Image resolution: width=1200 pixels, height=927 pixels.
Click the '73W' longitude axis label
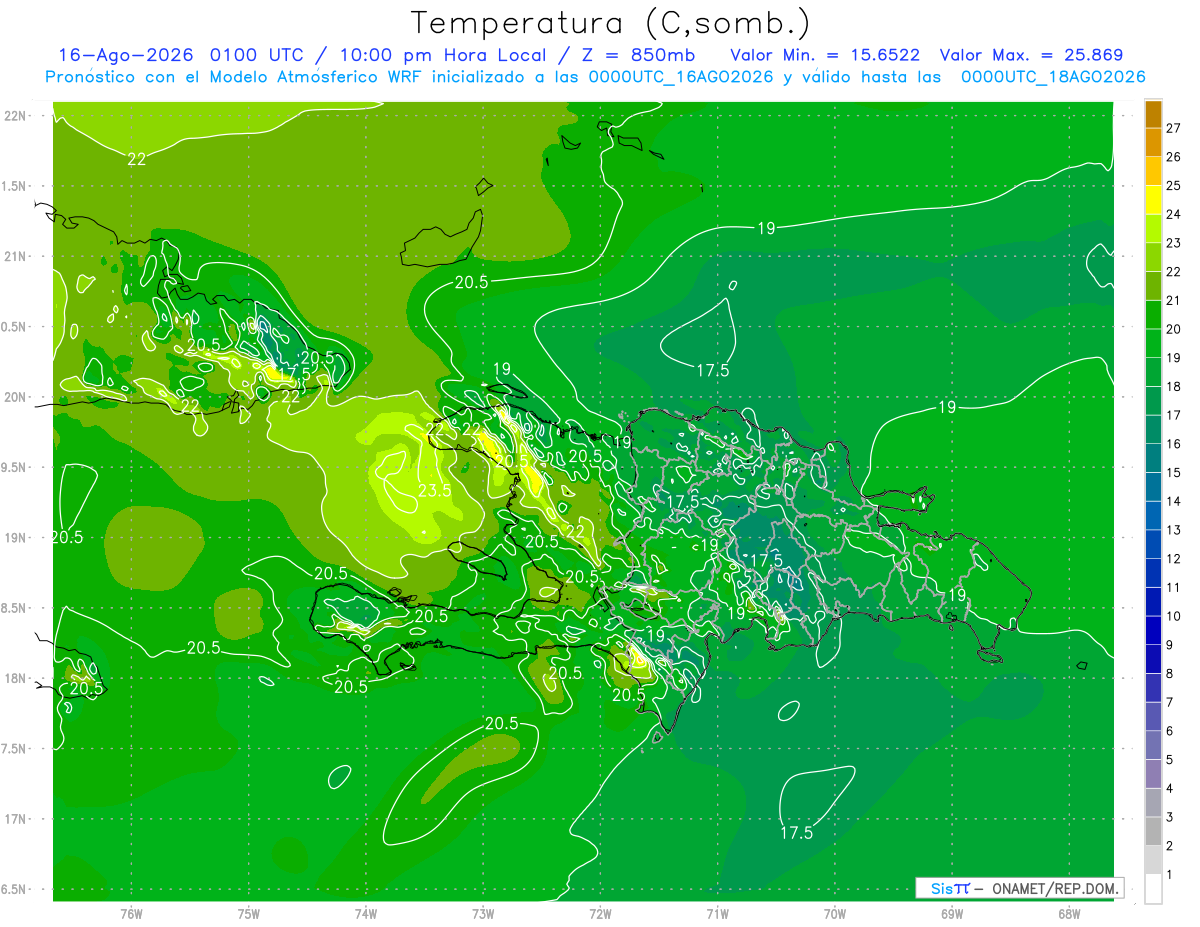pyautogui.click(x=483, y=913)
